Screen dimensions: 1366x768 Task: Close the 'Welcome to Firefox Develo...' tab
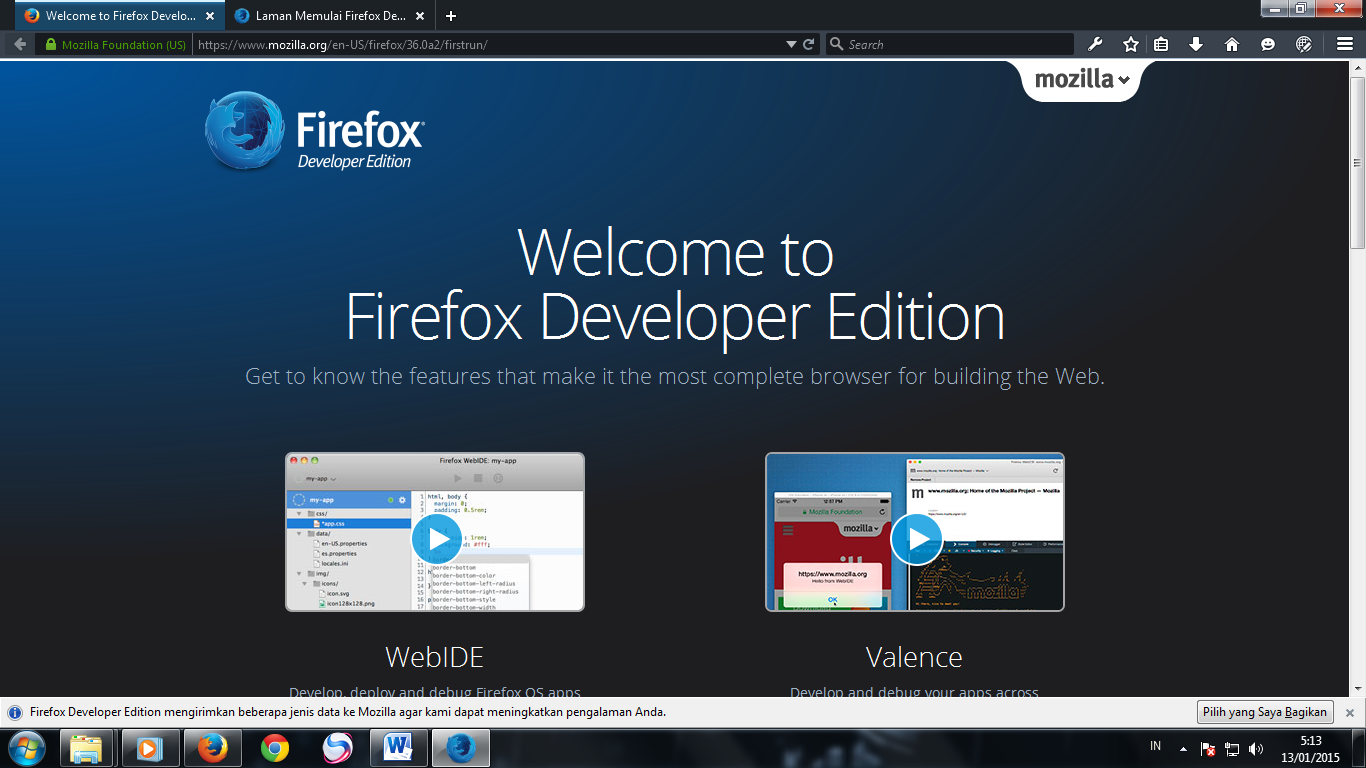click(210, 16)
